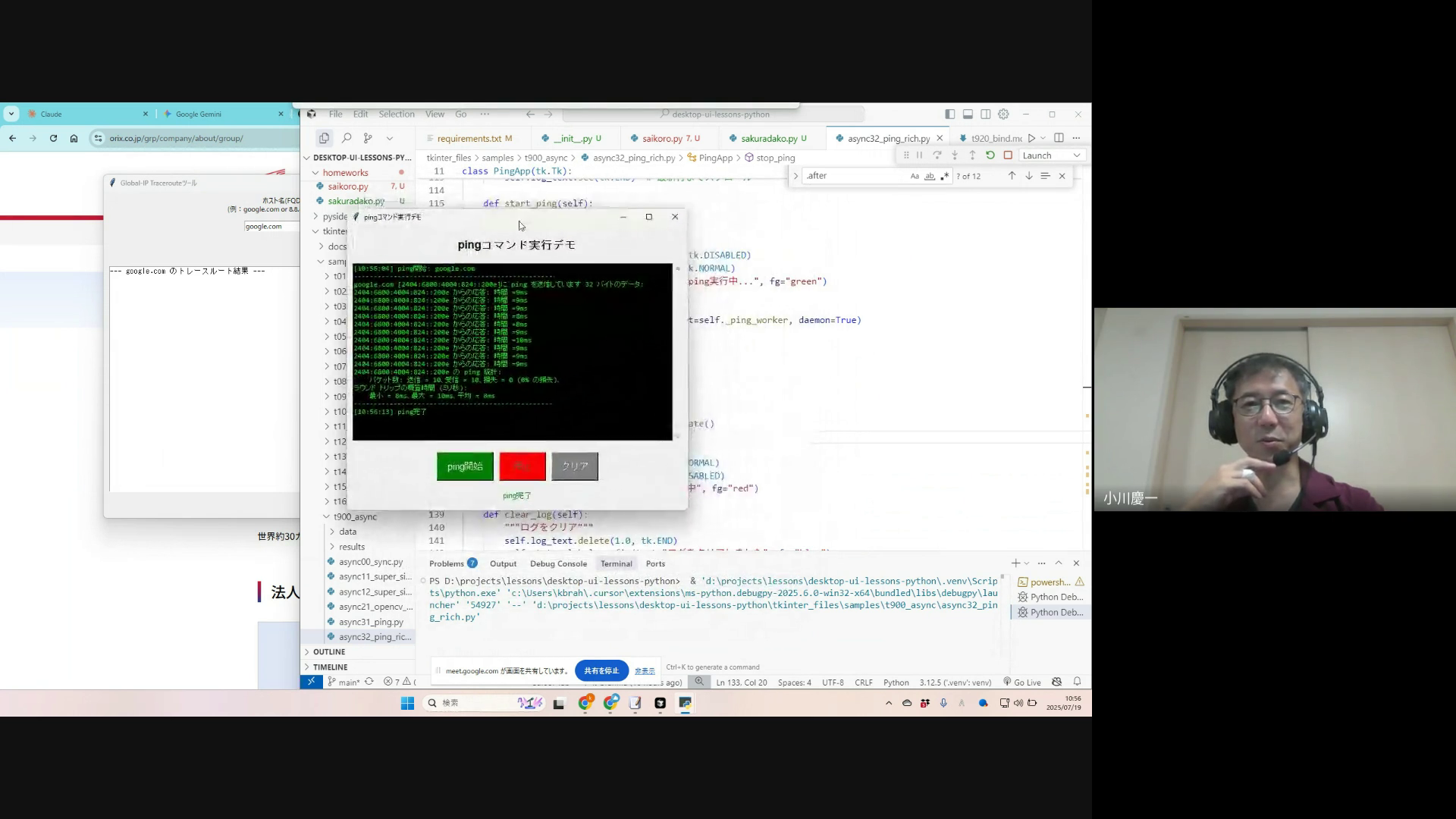Split the editor right

coord(1059,138)
